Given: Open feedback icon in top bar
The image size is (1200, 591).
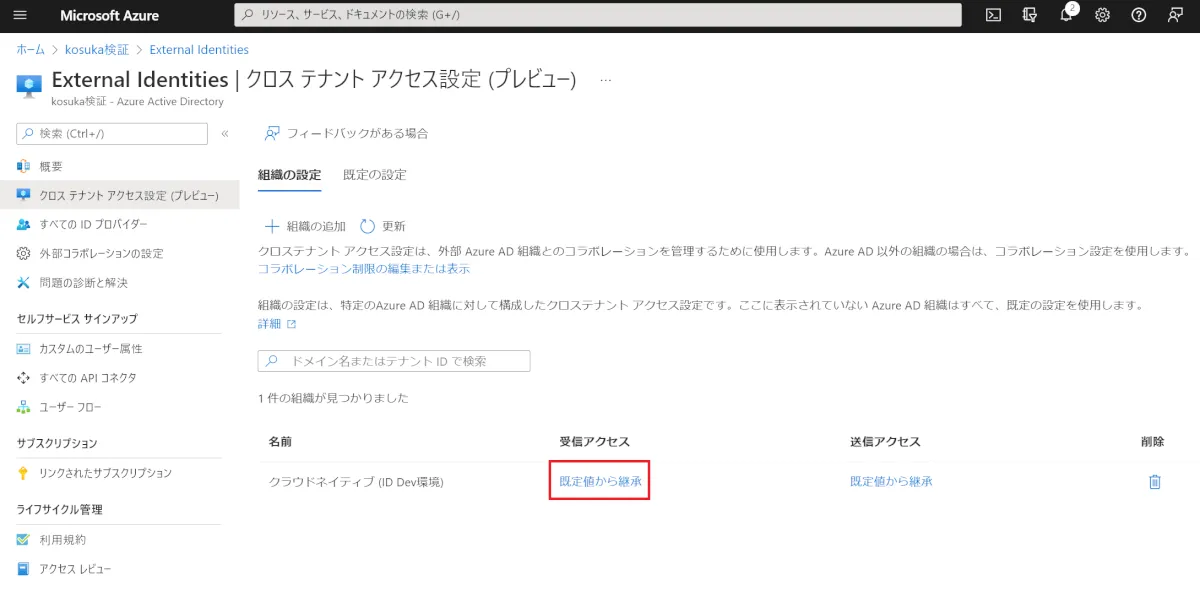Looking at the screenshot, I should tap(1175, 15).
